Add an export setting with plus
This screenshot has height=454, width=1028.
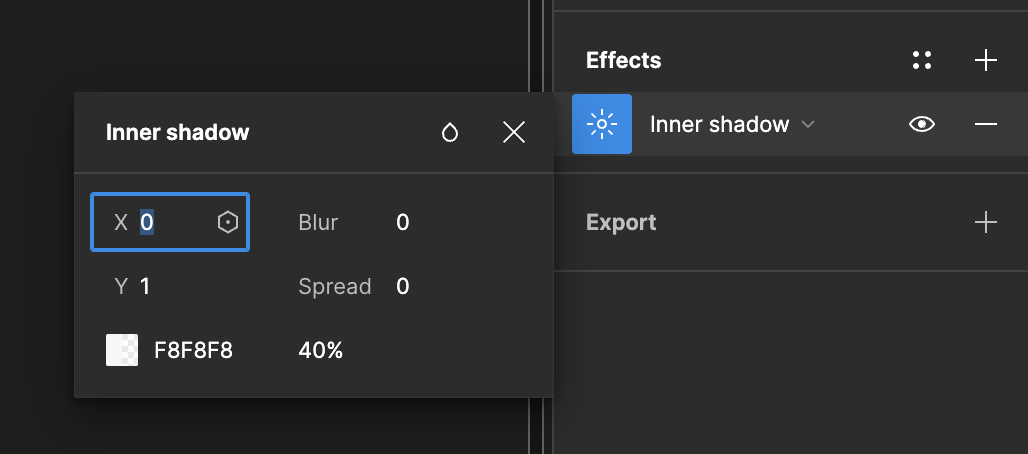click(x=986, y=222)
